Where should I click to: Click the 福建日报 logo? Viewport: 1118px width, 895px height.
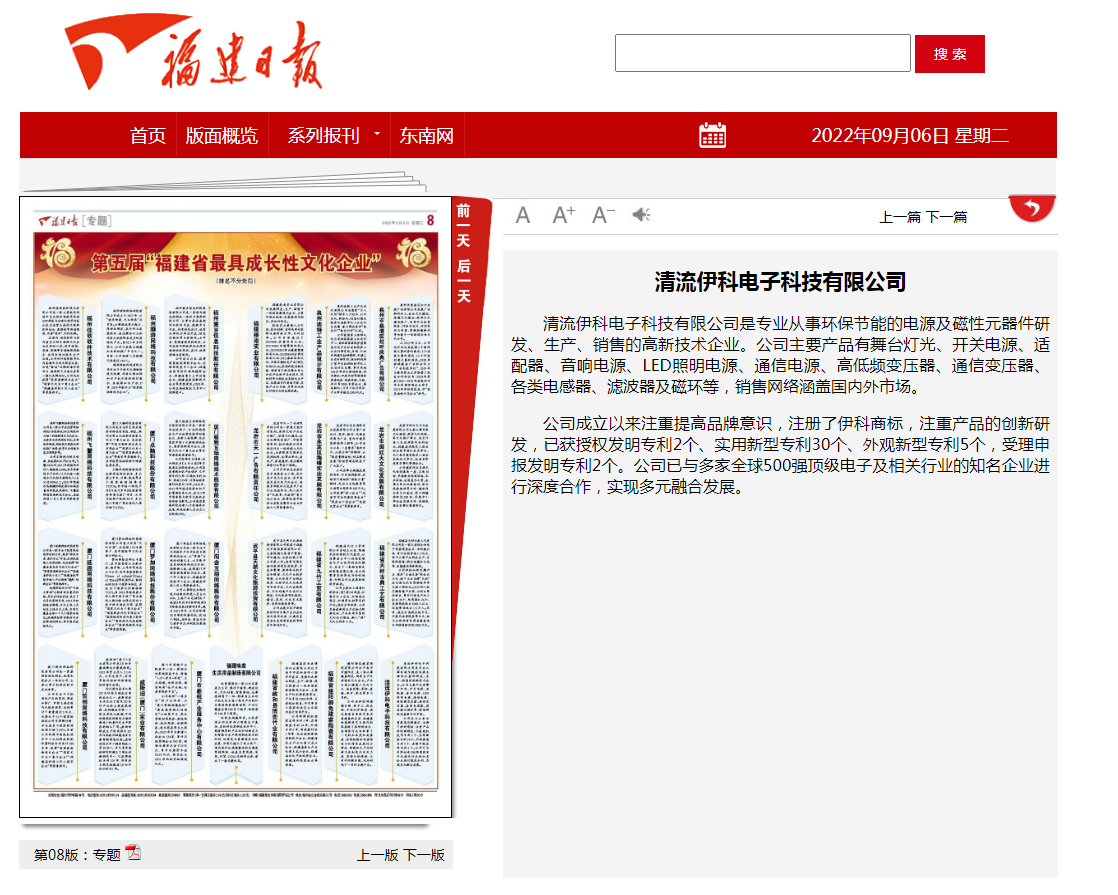(x=194, y=53)
